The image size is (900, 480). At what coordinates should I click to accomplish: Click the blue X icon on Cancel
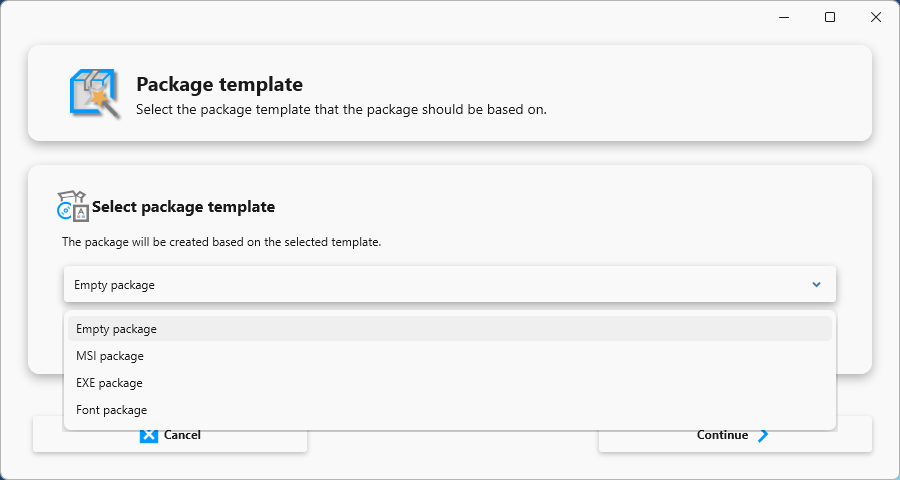pyautogui.click(x=149, y=435)
